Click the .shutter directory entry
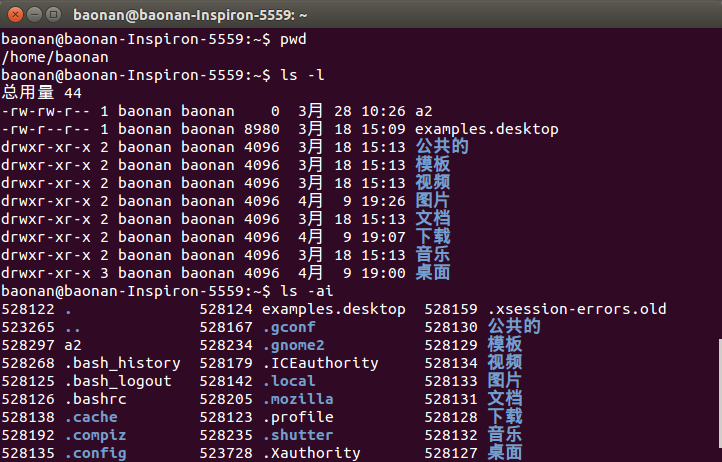Image resolution: width=722 pixels, height=462 pixels. [x=298, y=435]
